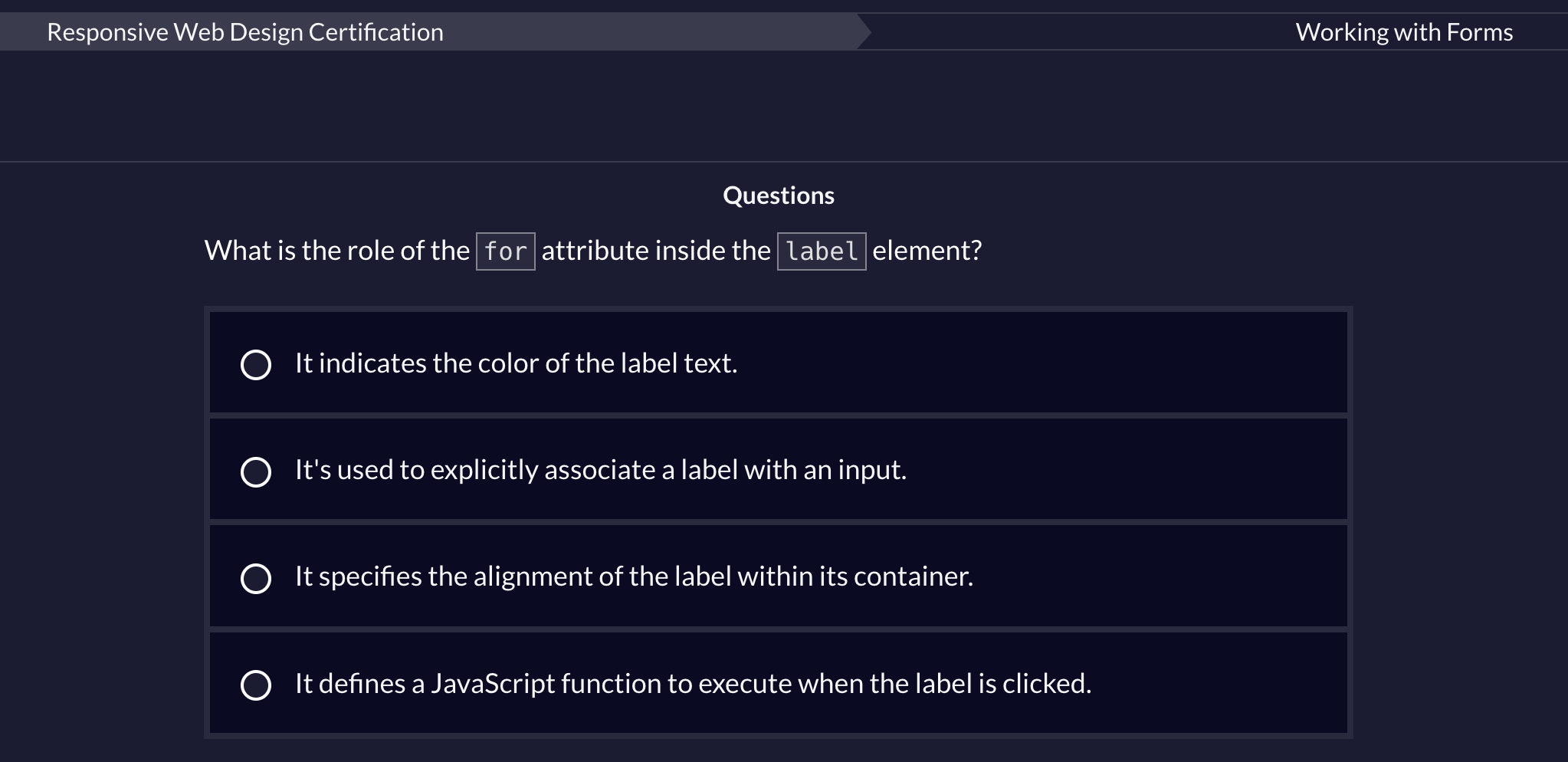Select radio for the JavaScript function answer
The height and width of the screenshot is (762, 1568).
point(256,685)
